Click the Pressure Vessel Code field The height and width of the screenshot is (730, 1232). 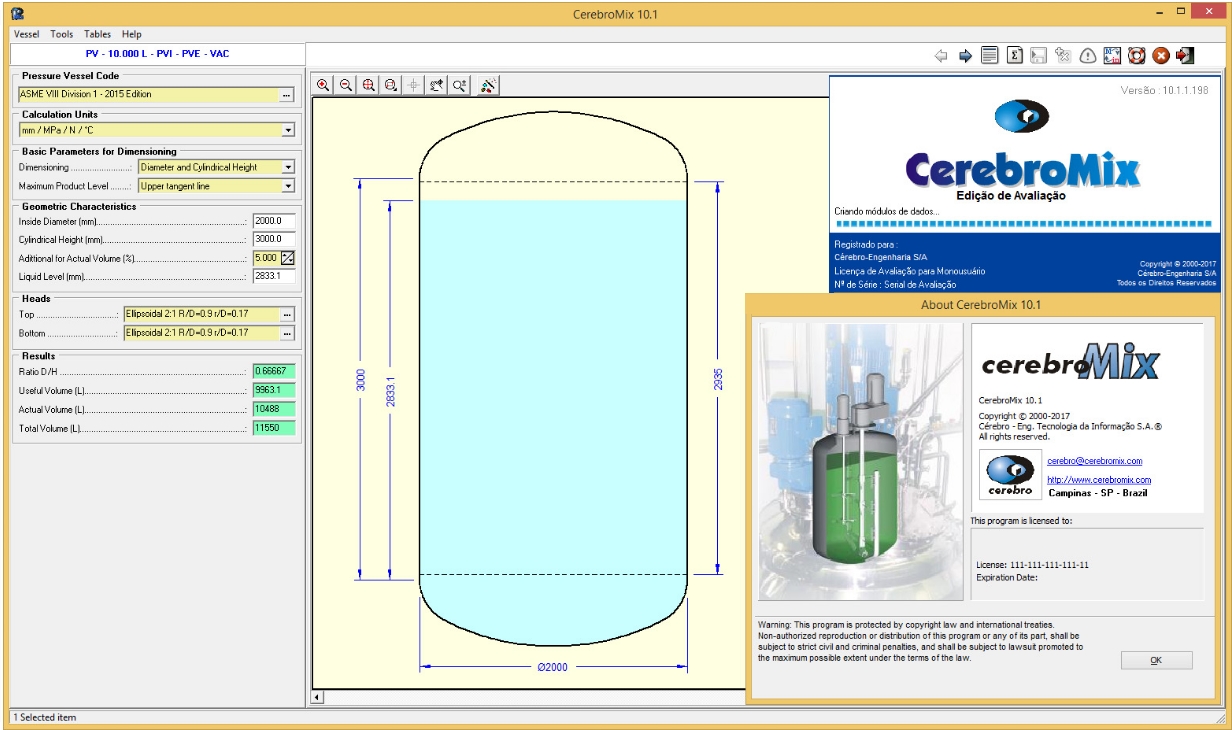147,95
